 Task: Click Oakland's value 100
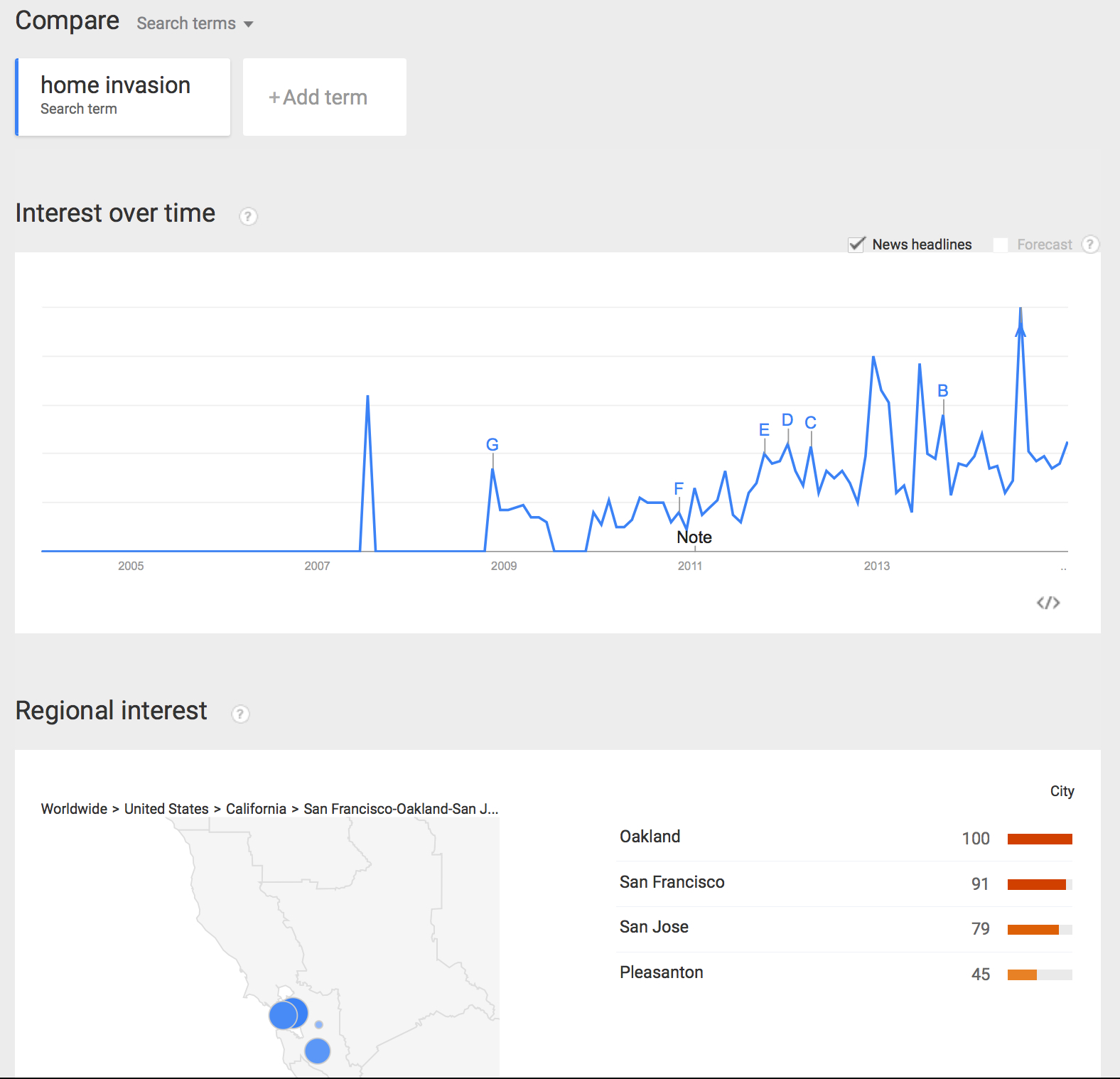[x=976, y=839]
